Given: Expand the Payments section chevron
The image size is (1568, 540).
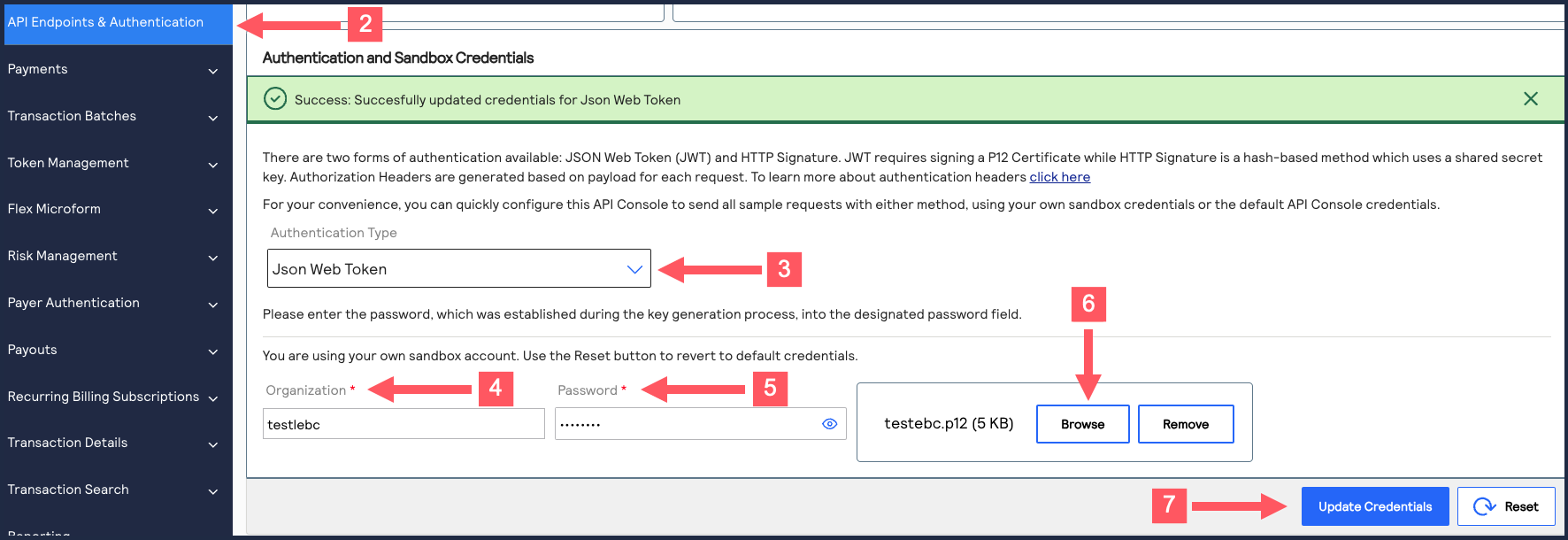Looking at the screenshot, I should [x=212, y=71].
